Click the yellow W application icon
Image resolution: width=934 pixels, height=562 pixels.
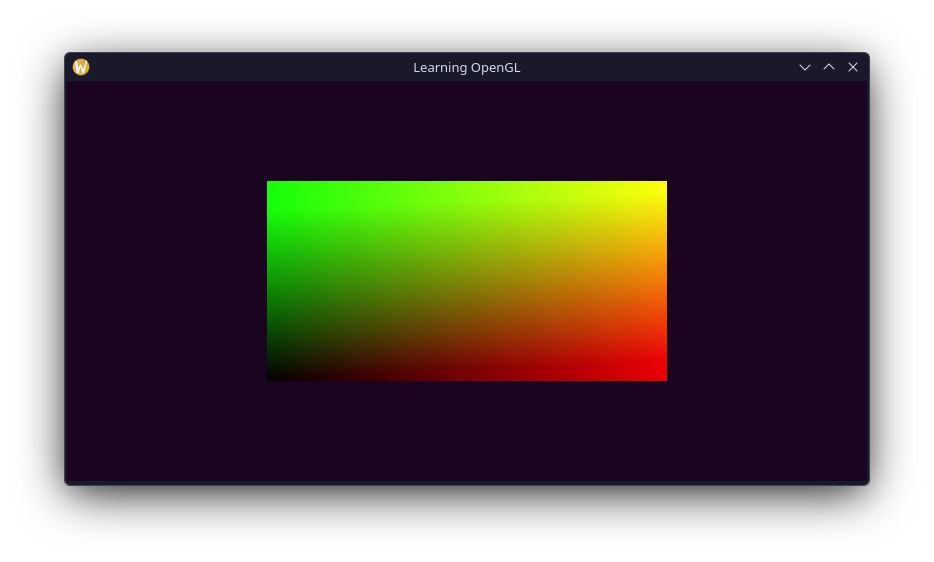(x=81, y=67)
